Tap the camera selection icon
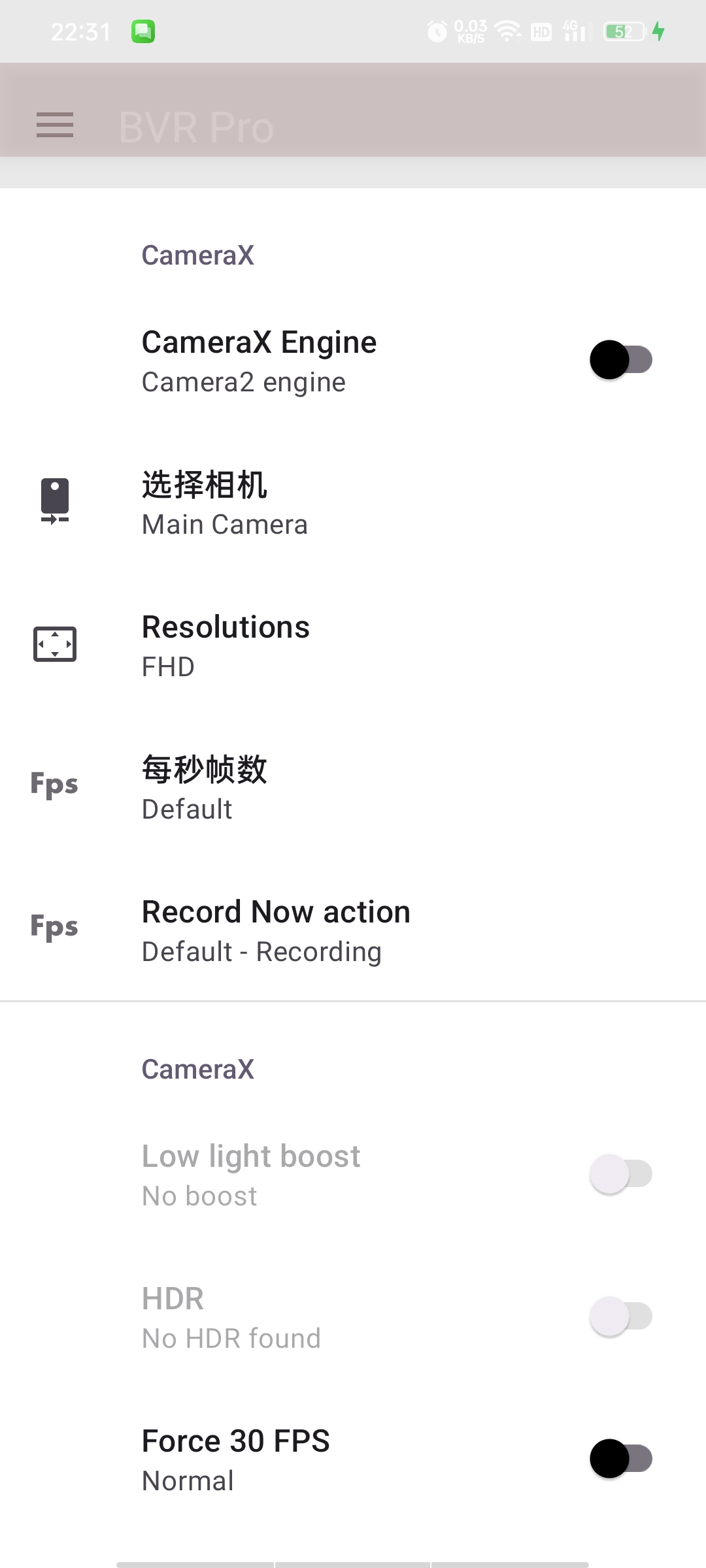Image resolution: width=706 pixels, height=1568 pixels. point(55,501)
